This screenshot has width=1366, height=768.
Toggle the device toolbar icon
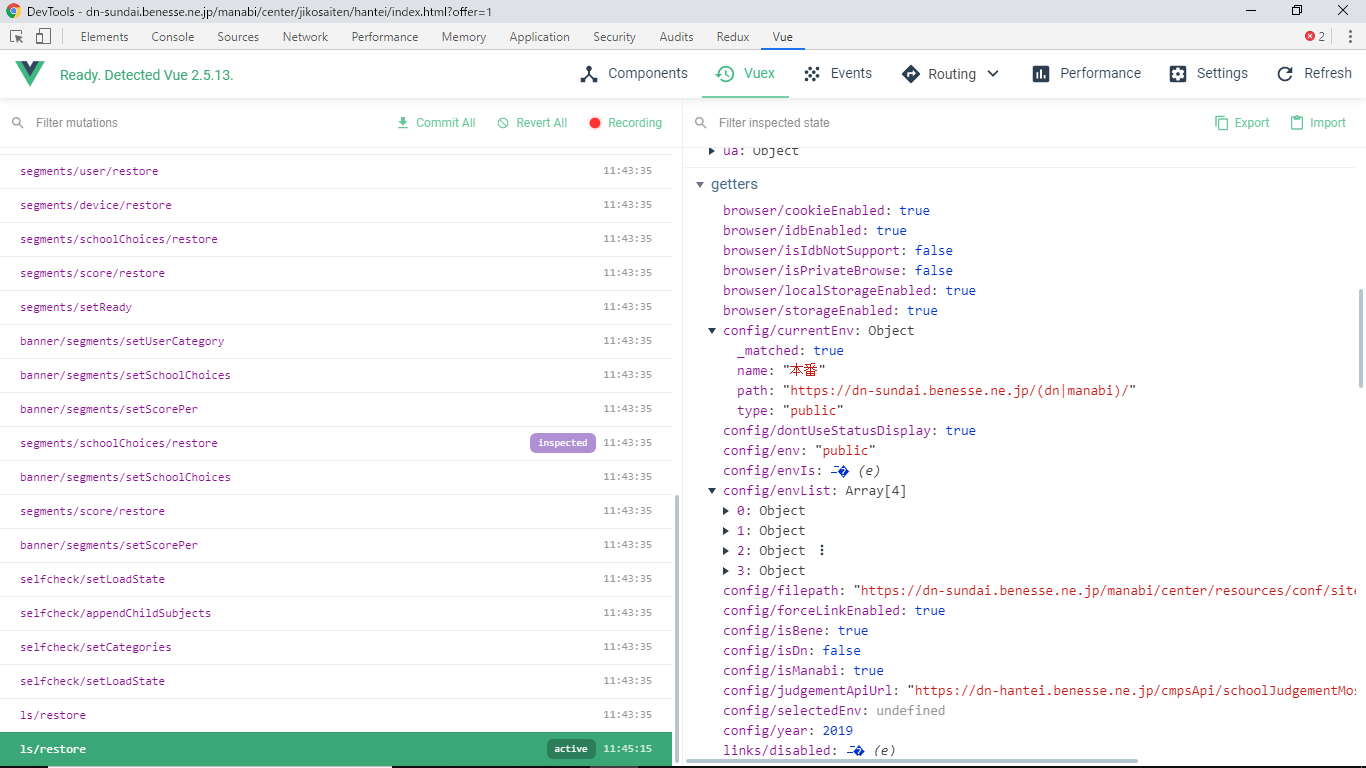click(x=43, y=37)
